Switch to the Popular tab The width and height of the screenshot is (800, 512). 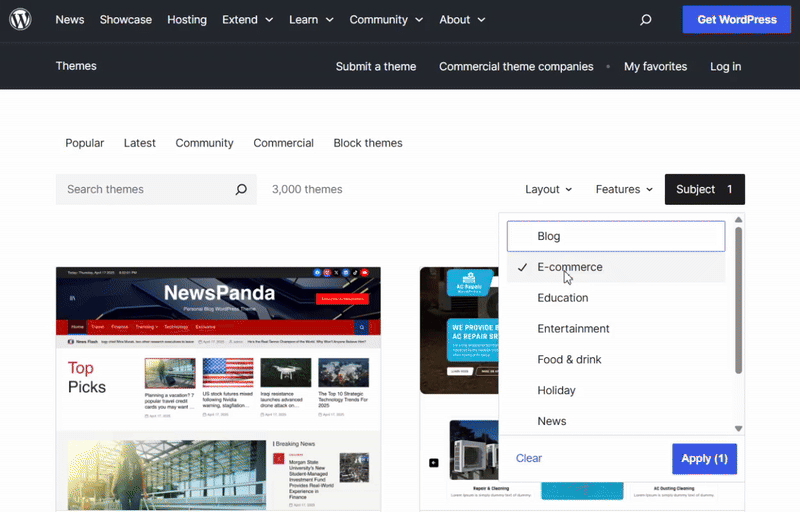tap(85, 143)
